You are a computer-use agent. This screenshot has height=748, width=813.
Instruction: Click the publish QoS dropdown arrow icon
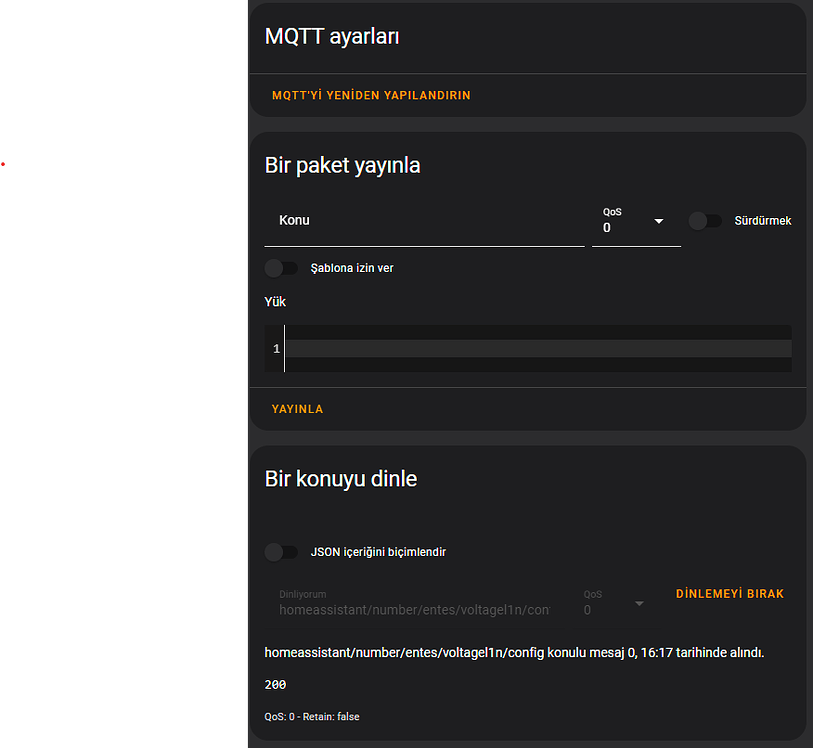(658, 221)
